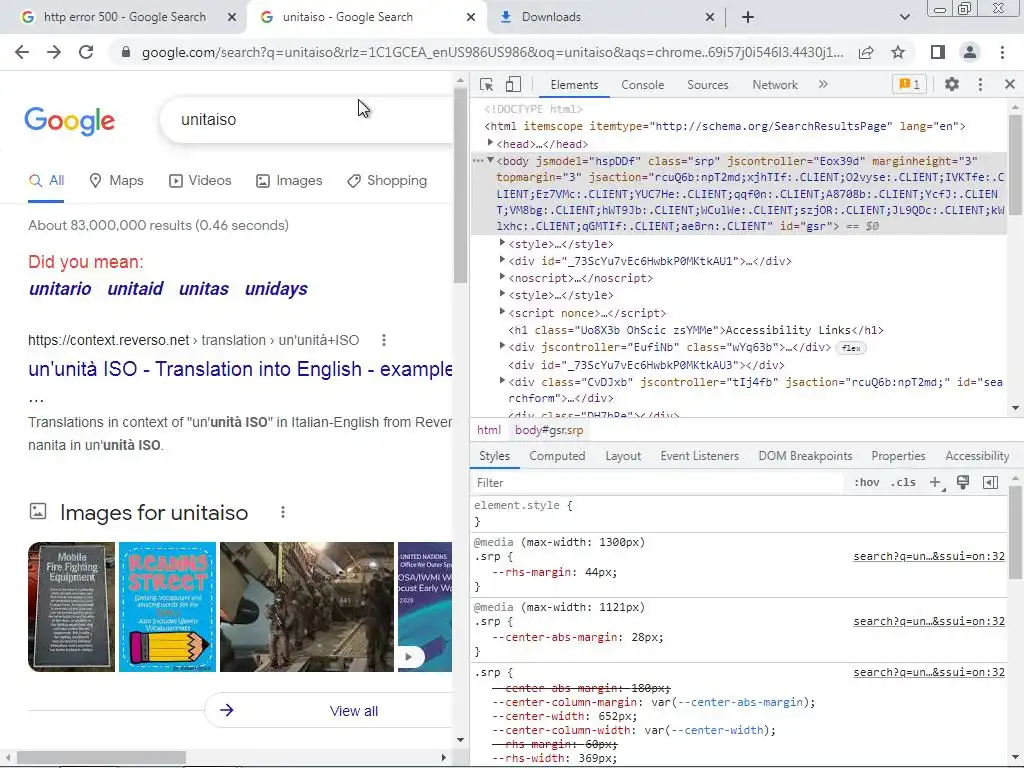Toggle the :hov element state panel
Image resolution: width=1024 pixels, height=768 pixels.
pyautogui.click(x=866, y=483)
